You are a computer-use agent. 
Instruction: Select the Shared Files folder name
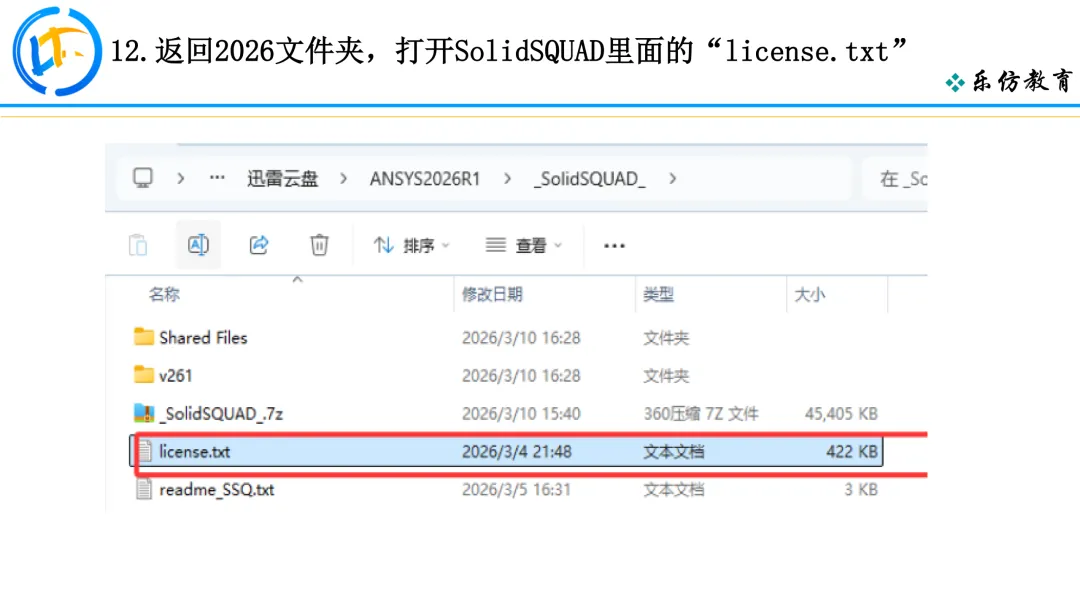203,337
